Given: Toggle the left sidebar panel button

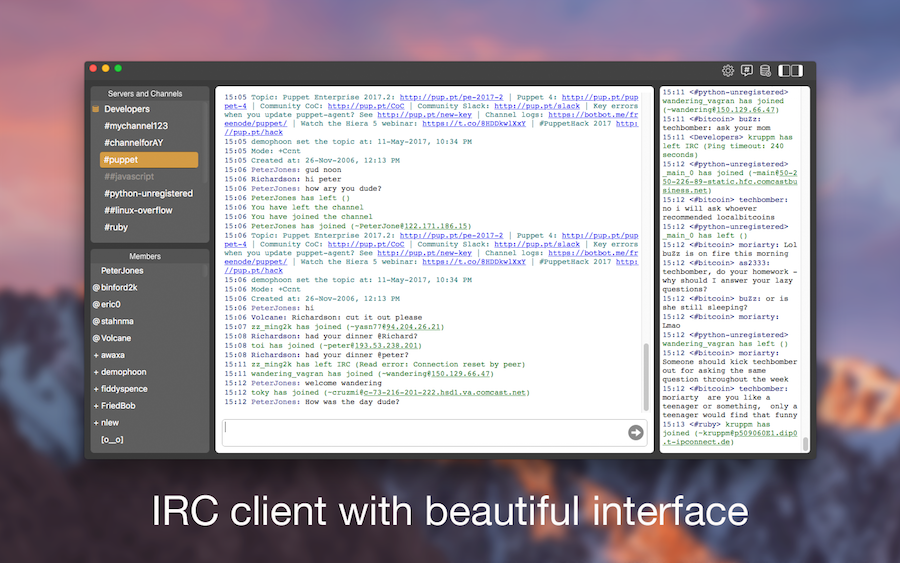Looking at the screenshot, I should (784, 71).
